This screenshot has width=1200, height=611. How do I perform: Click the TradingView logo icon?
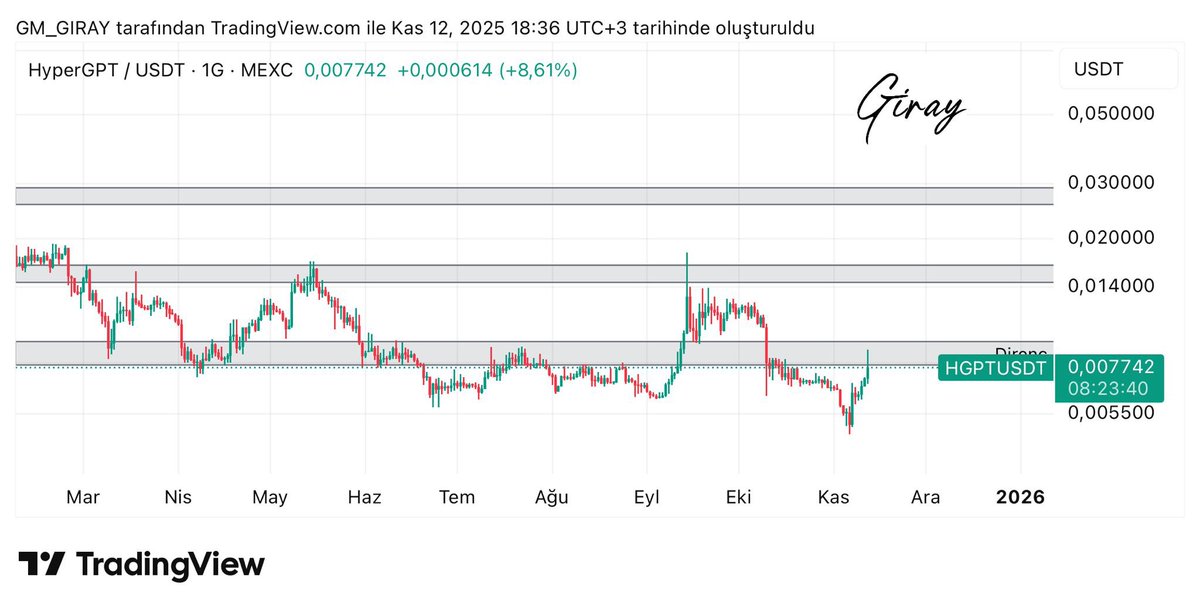tap(42, 564)
